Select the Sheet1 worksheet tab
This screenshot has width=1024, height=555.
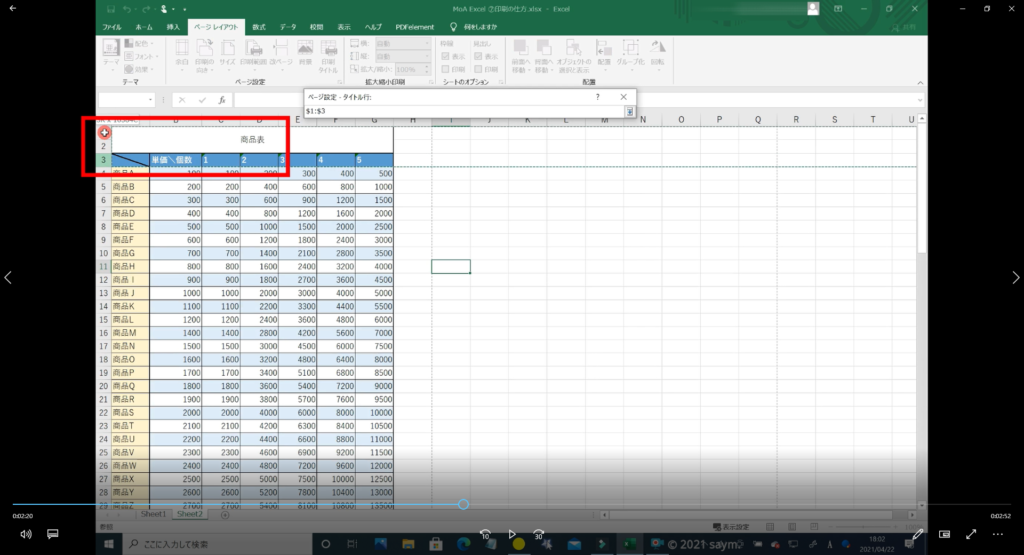(x=152, y=514)
